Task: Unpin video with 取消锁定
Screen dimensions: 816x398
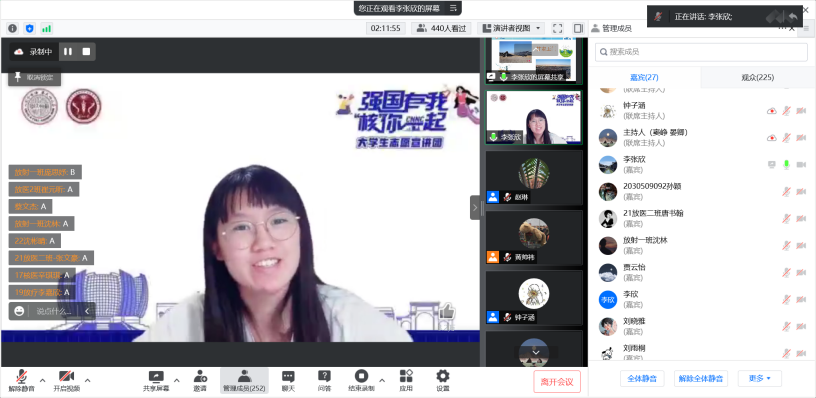Action: tap(34, 77)
